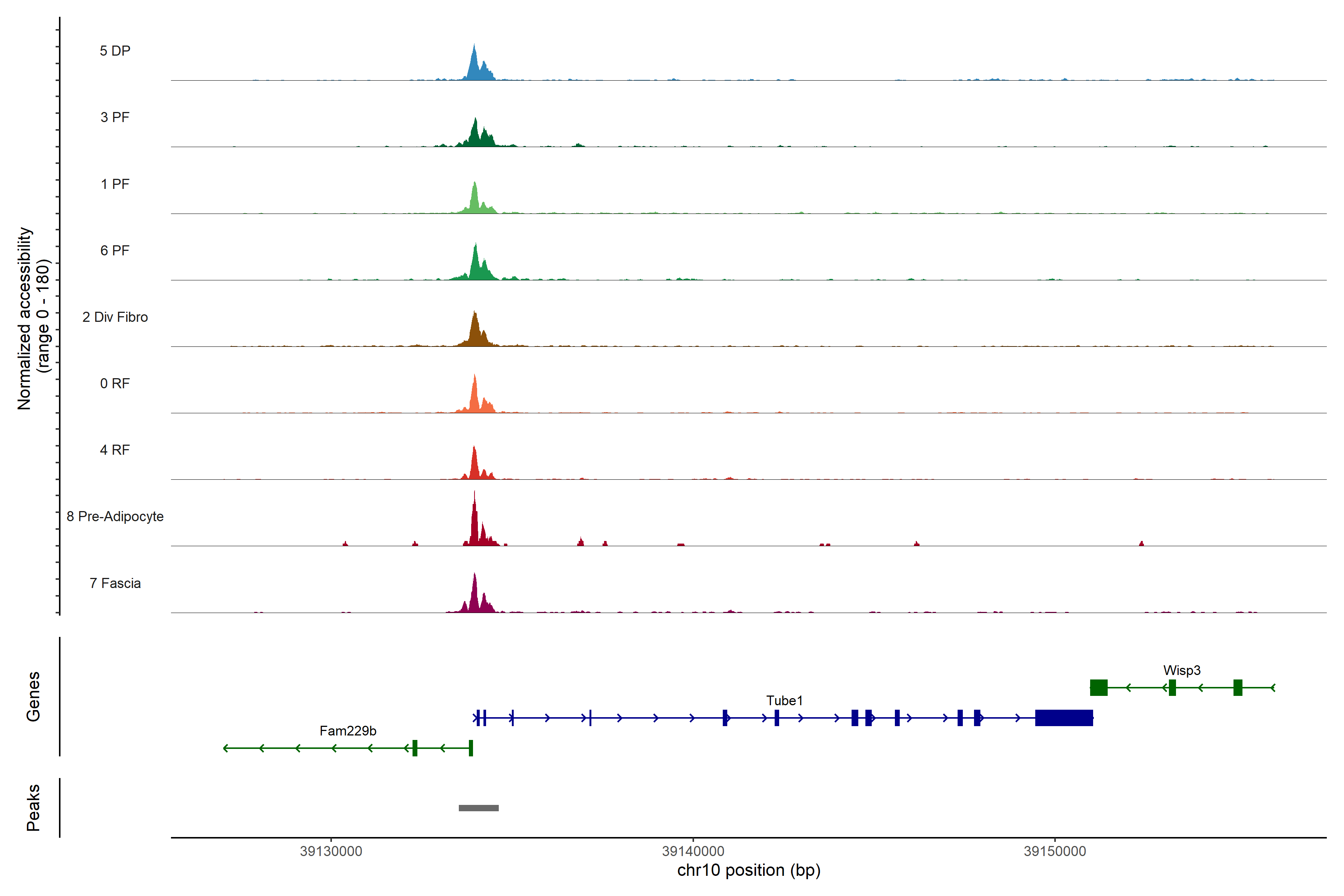Screen dimensions: 1344x896
Task: Click the 39150000 axis tick label
Action: 1054,851
